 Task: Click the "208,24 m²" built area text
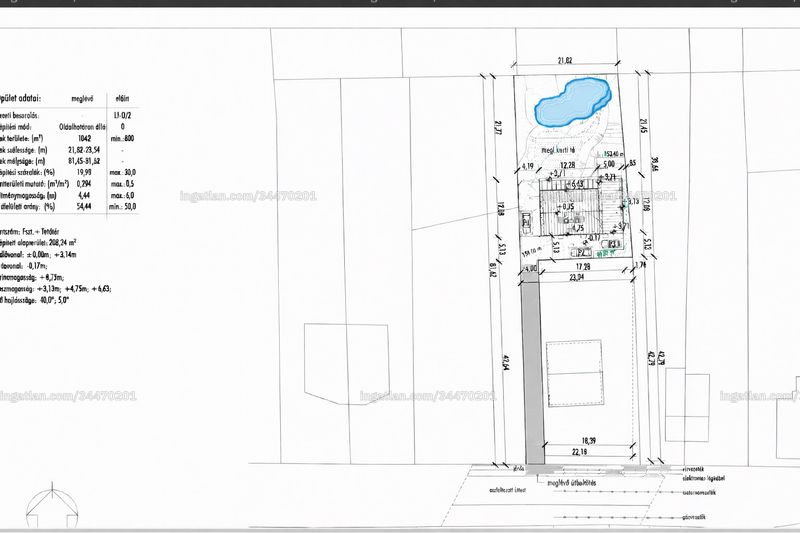coord(60,243)
